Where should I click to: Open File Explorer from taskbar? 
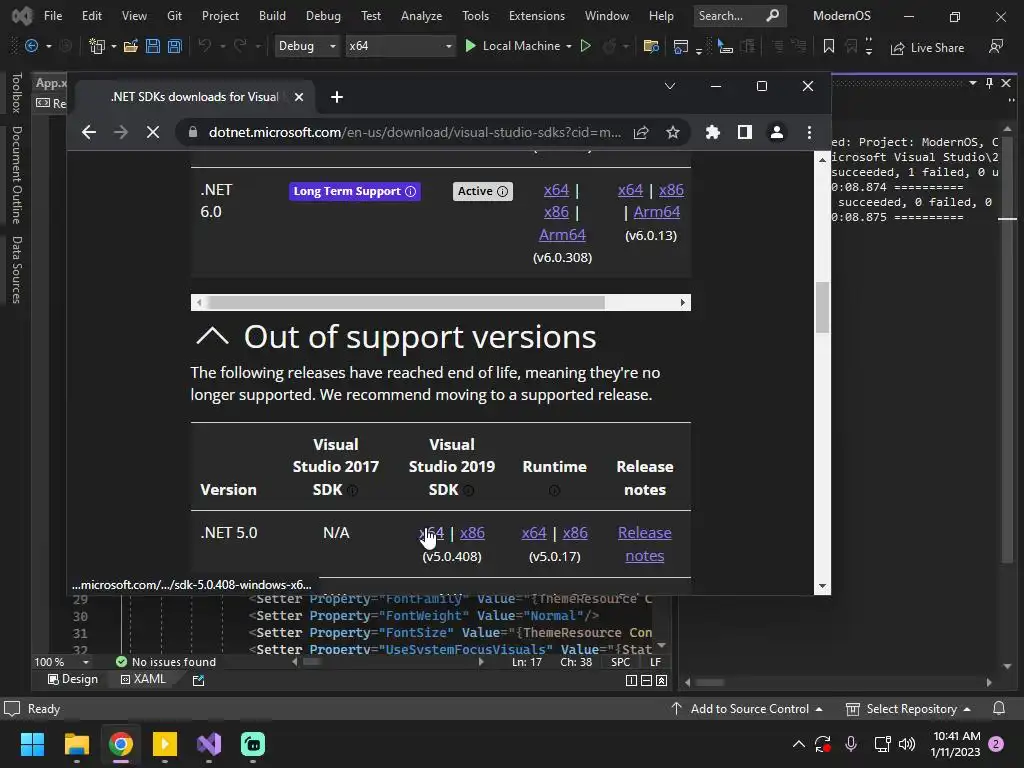[x=76, y=744]
